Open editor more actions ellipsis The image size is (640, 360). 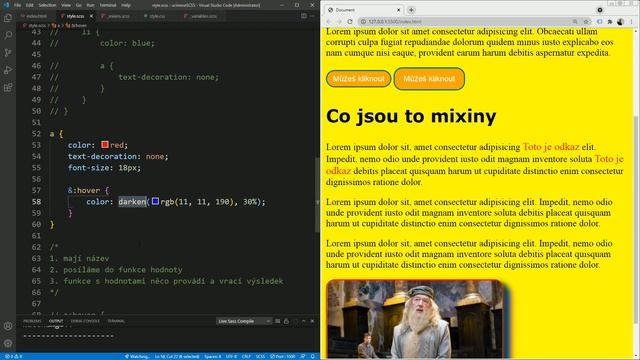coord(312,16)
